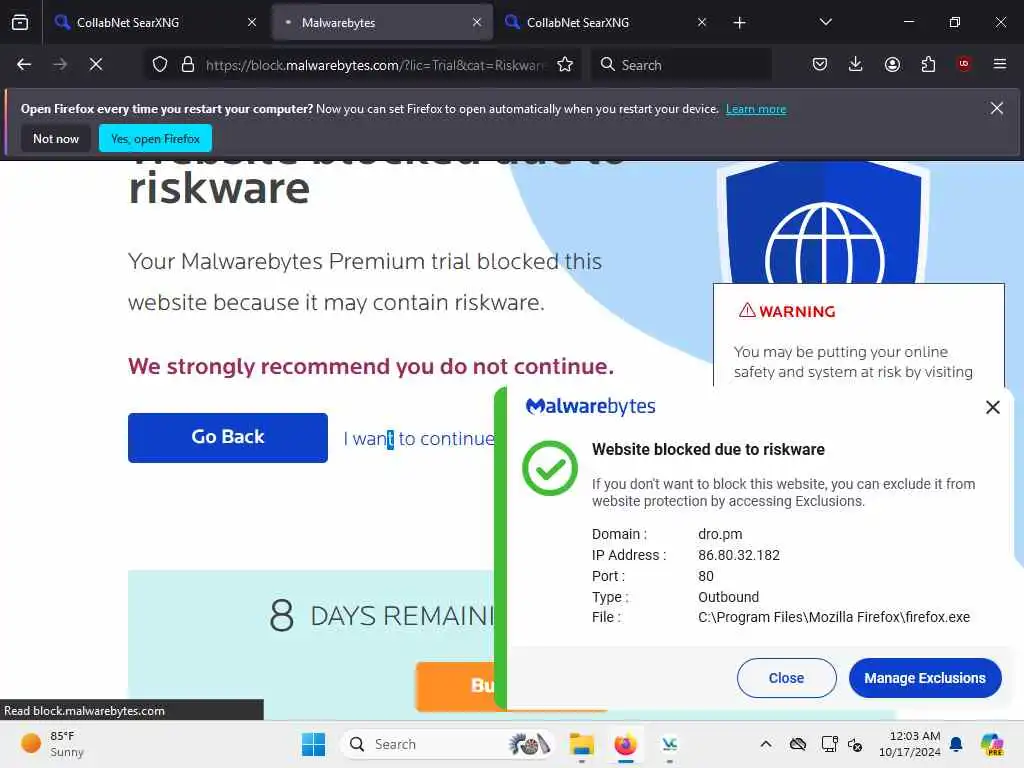Close the first CollabNet SearXNG tab
This screenshot has height=768, width=1024.
[x=251, y=22]
